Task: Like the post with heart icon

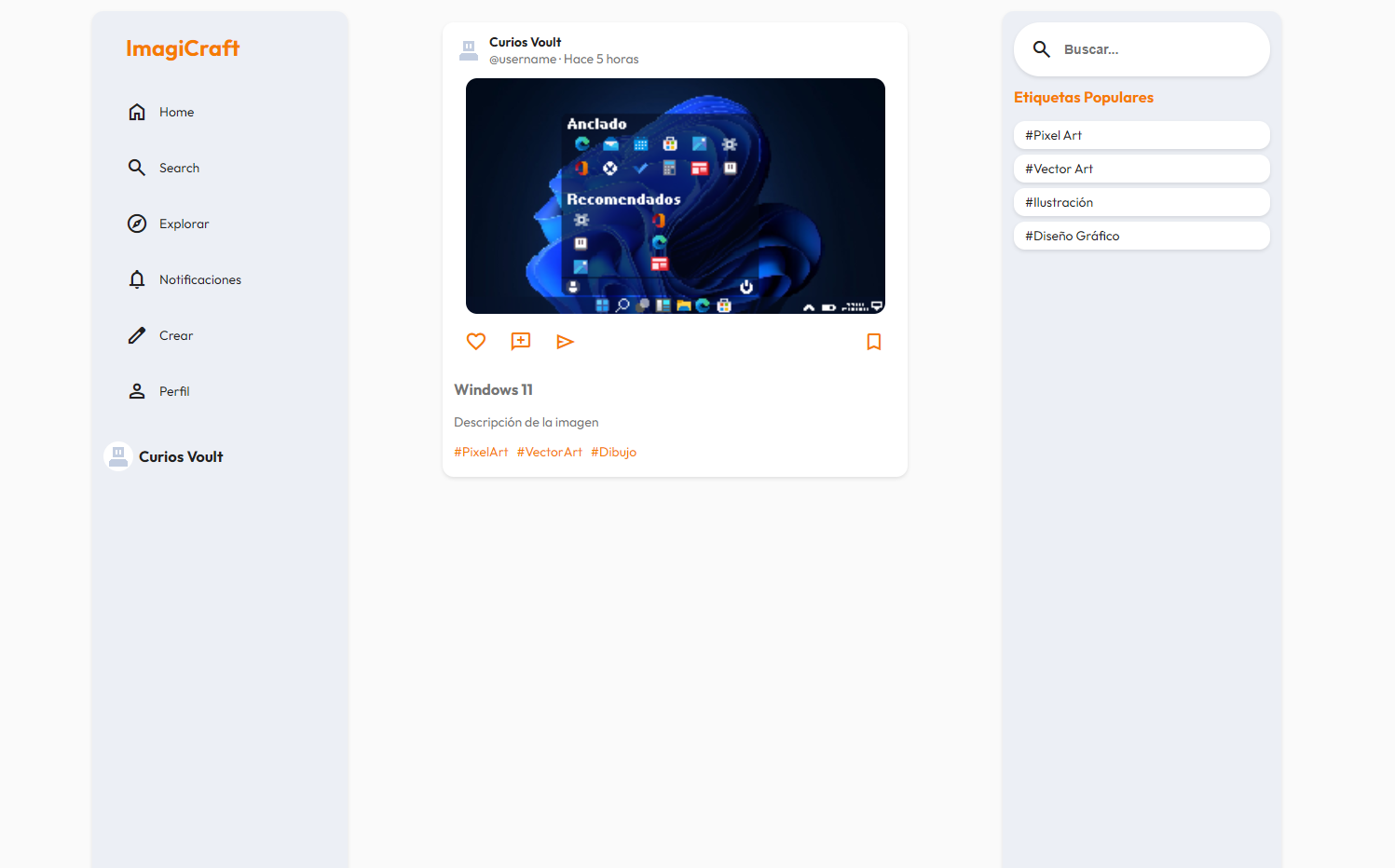Action: (x=476, y=342)
